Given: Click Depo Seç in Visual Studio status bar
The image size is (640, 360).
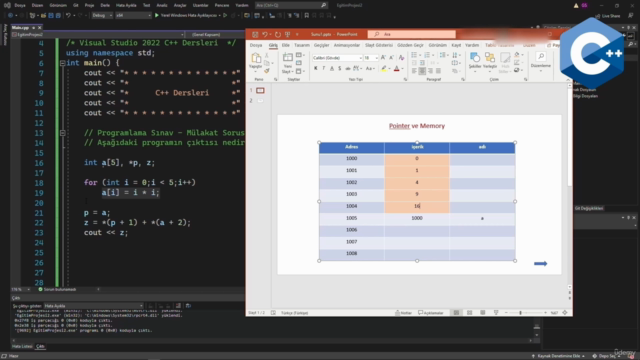Looking at the screenshot, I should pyautogui.click(x=606, y=356).
